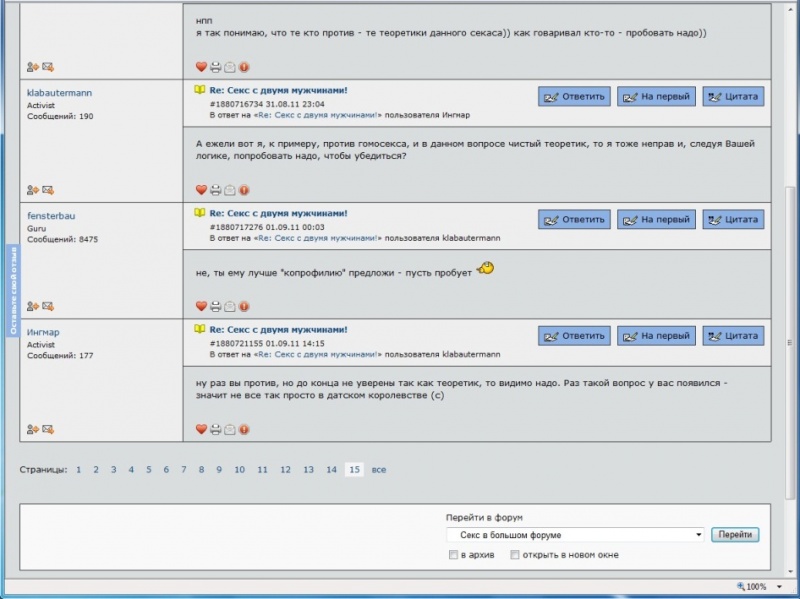Open the vertical feedback tab on the left edge

(x=12, y=290)
